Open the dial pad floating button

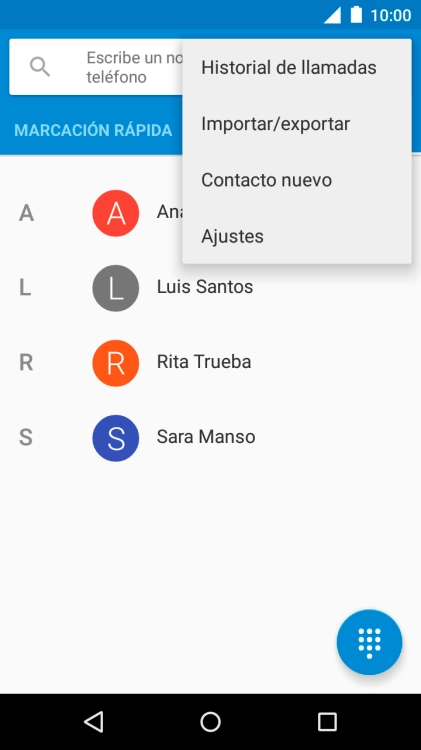coord(369,642)
